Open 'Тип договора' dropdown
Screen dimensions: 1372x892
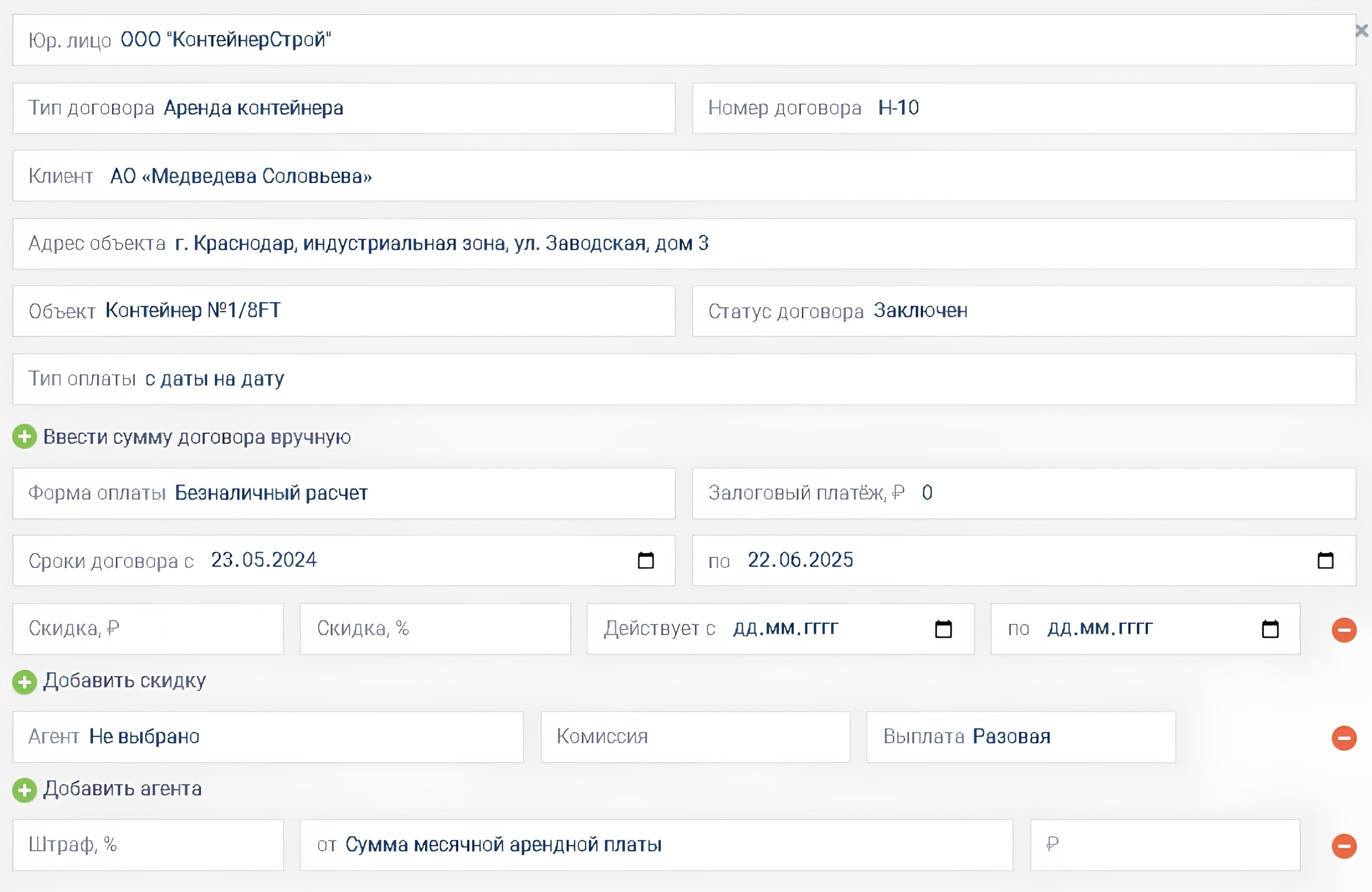[344, 108]
